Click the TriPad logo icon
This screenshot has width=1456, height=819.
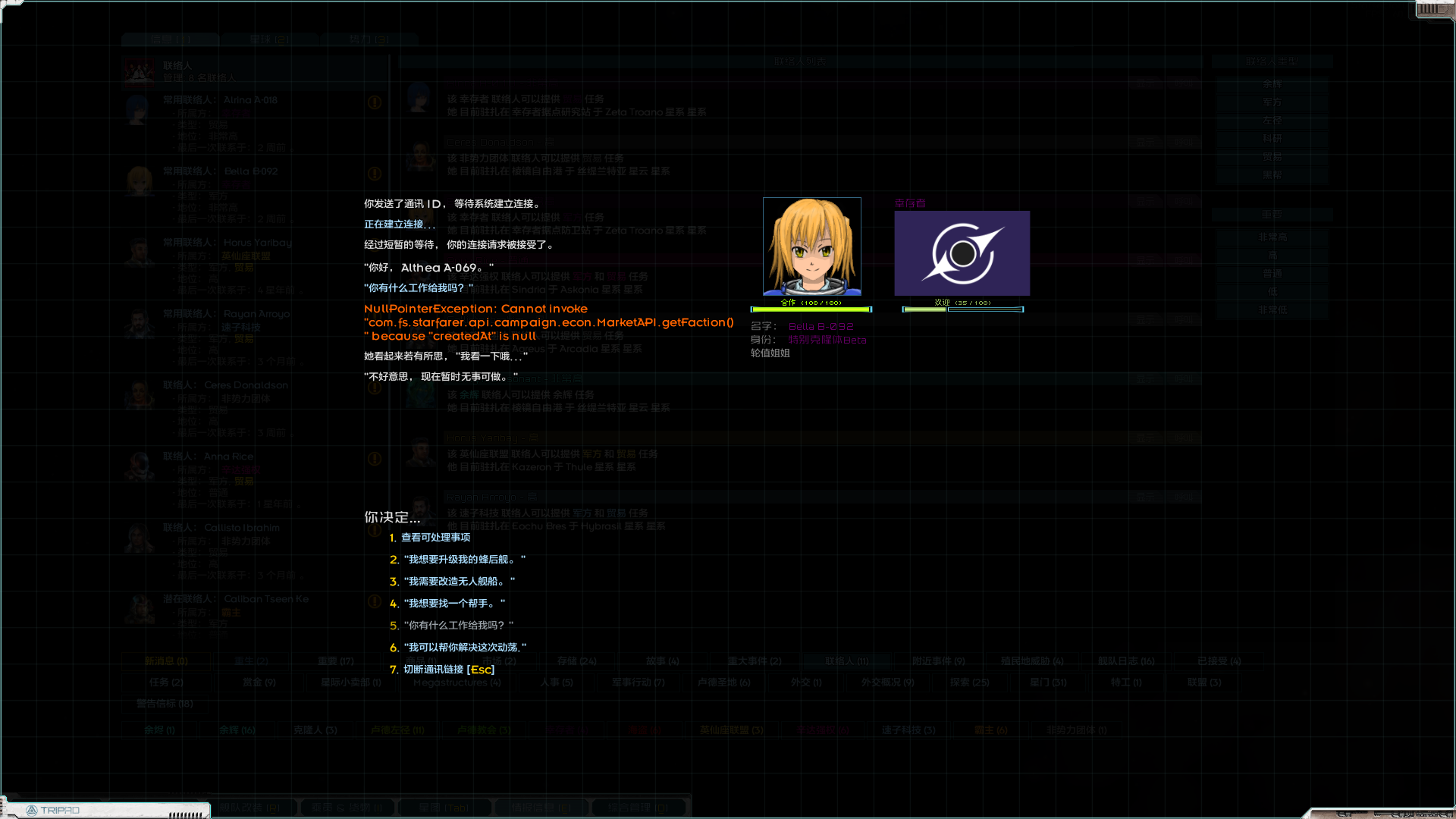coord(32,810)
